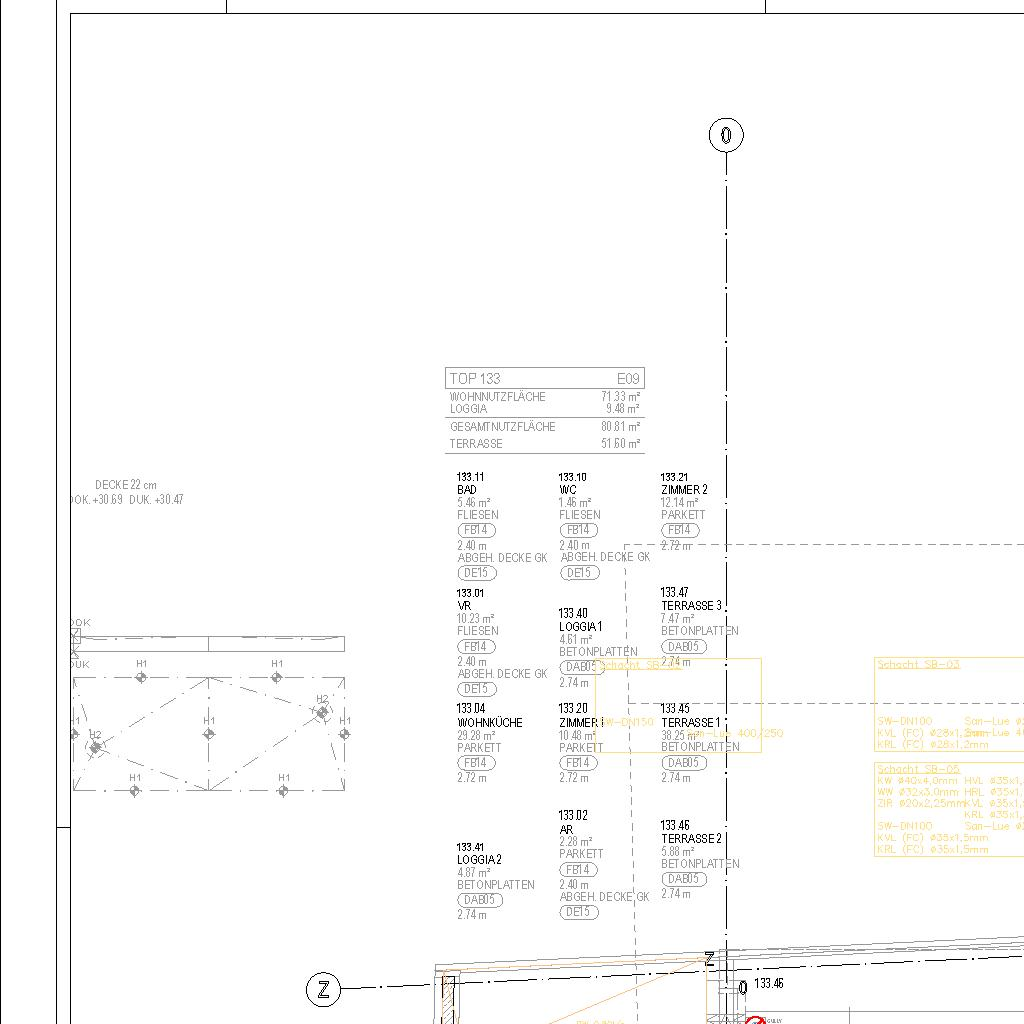The width and height of the screenshot is (1024, 1024).
Task: Select room number 133.10 above WC
Action: 573,477
